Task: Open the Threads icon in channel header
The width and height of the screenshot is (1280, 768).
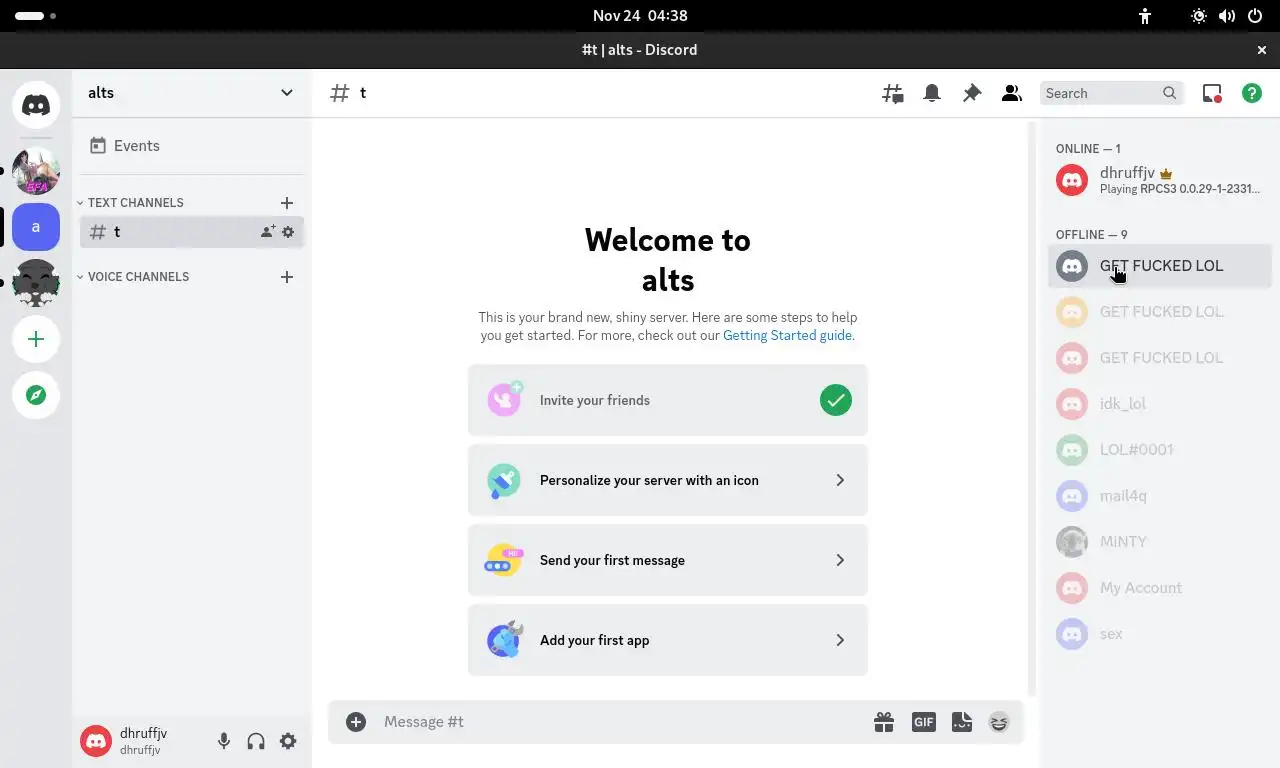Action: [x=892, y=93]
